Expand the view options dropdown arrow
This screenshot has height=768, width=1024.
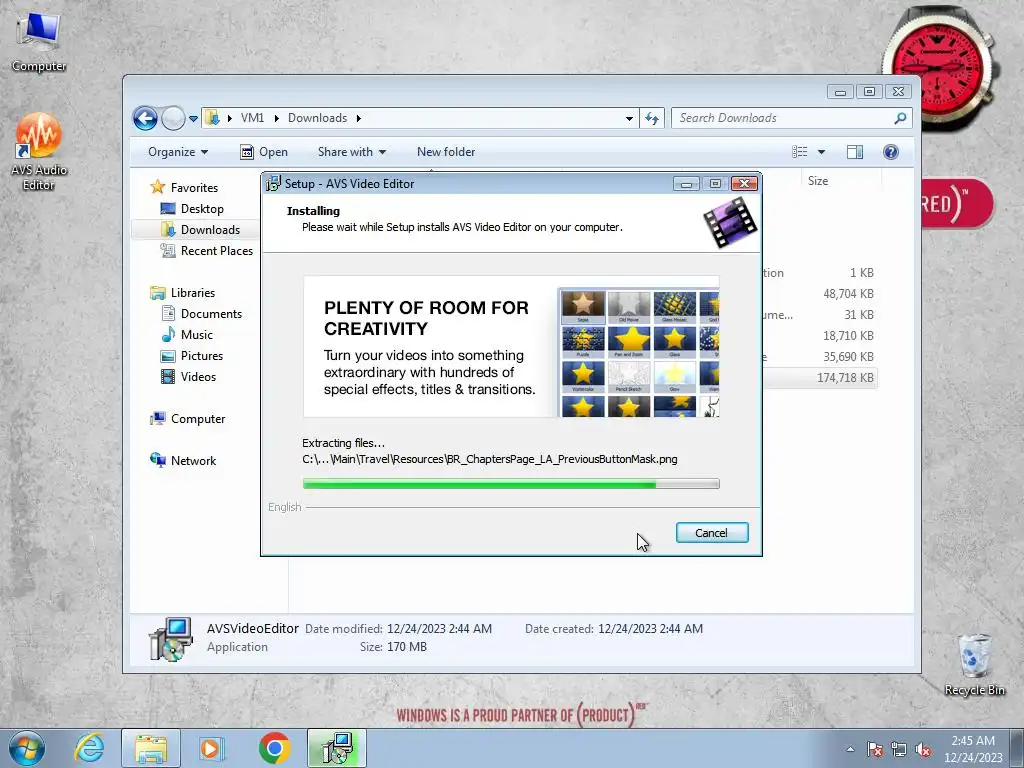822,152
